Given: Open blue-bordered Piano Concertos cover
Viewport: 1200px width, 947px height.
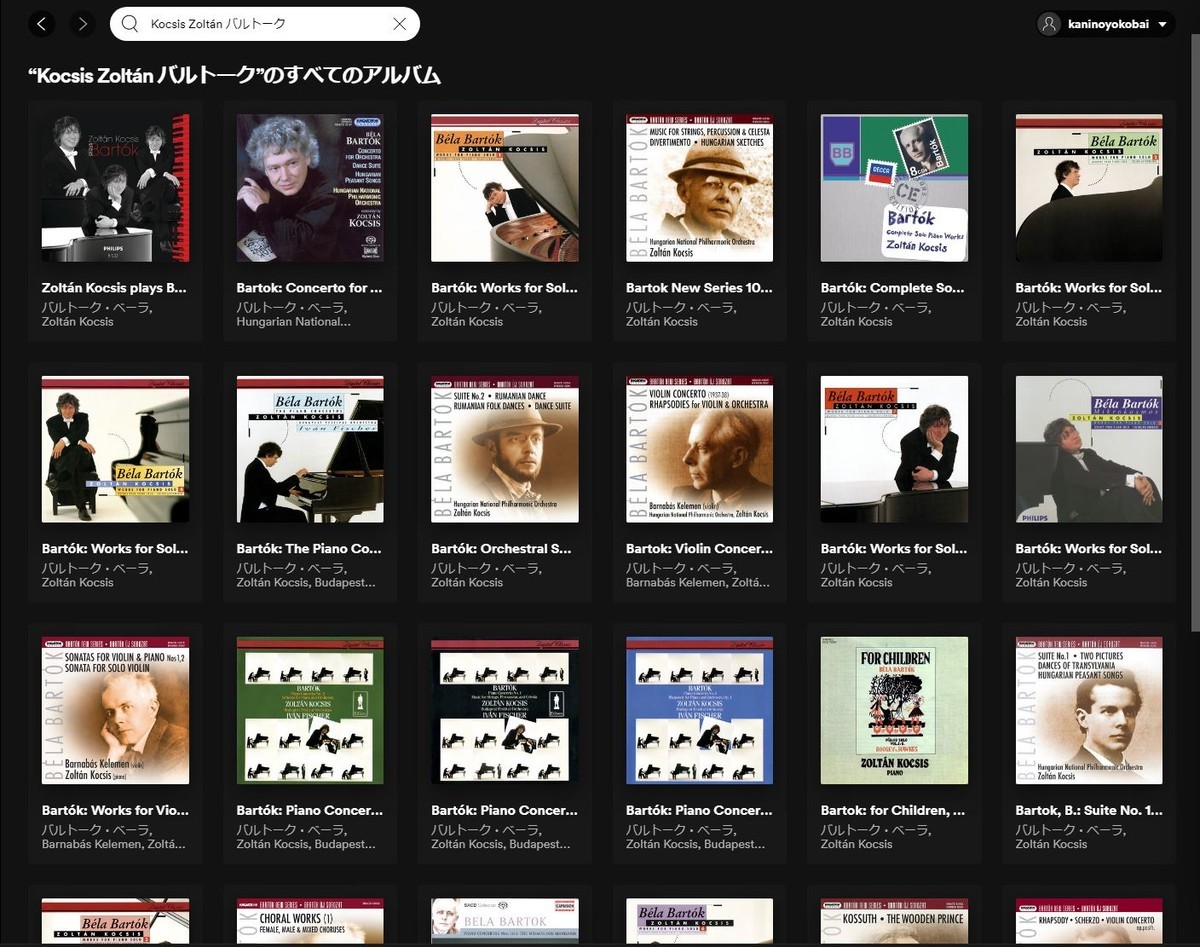Looking at the screenshot, I should pyautogui.click(x=699, y=711).
